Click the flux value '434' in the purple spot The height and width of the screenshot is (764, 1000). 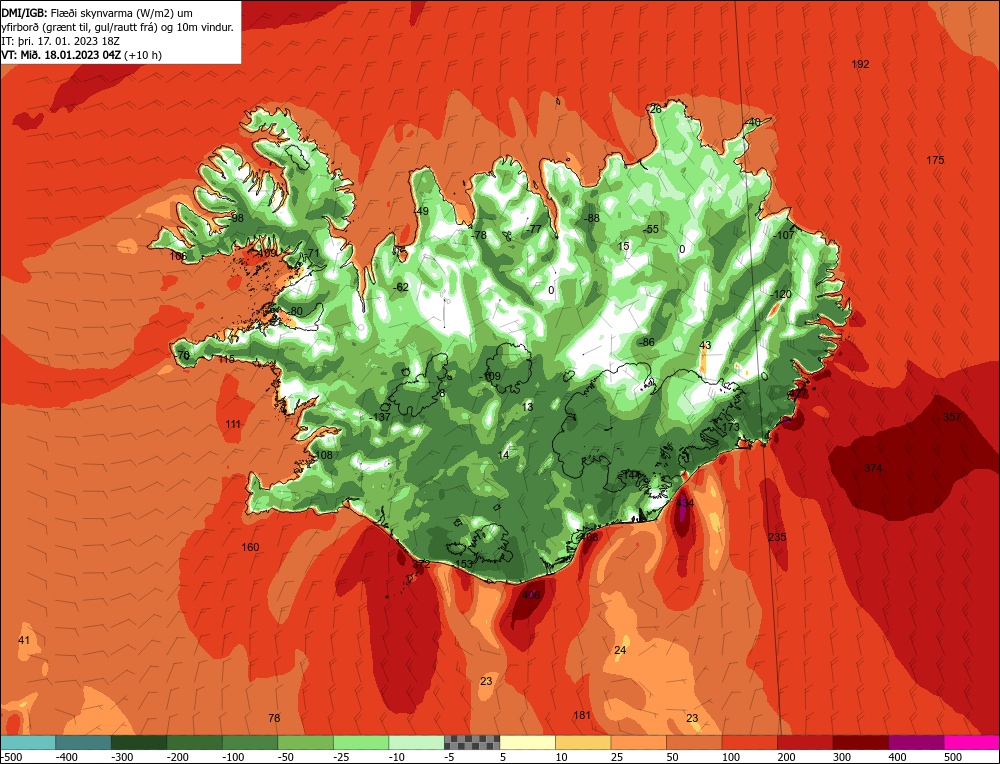click(x=684, y=503)
